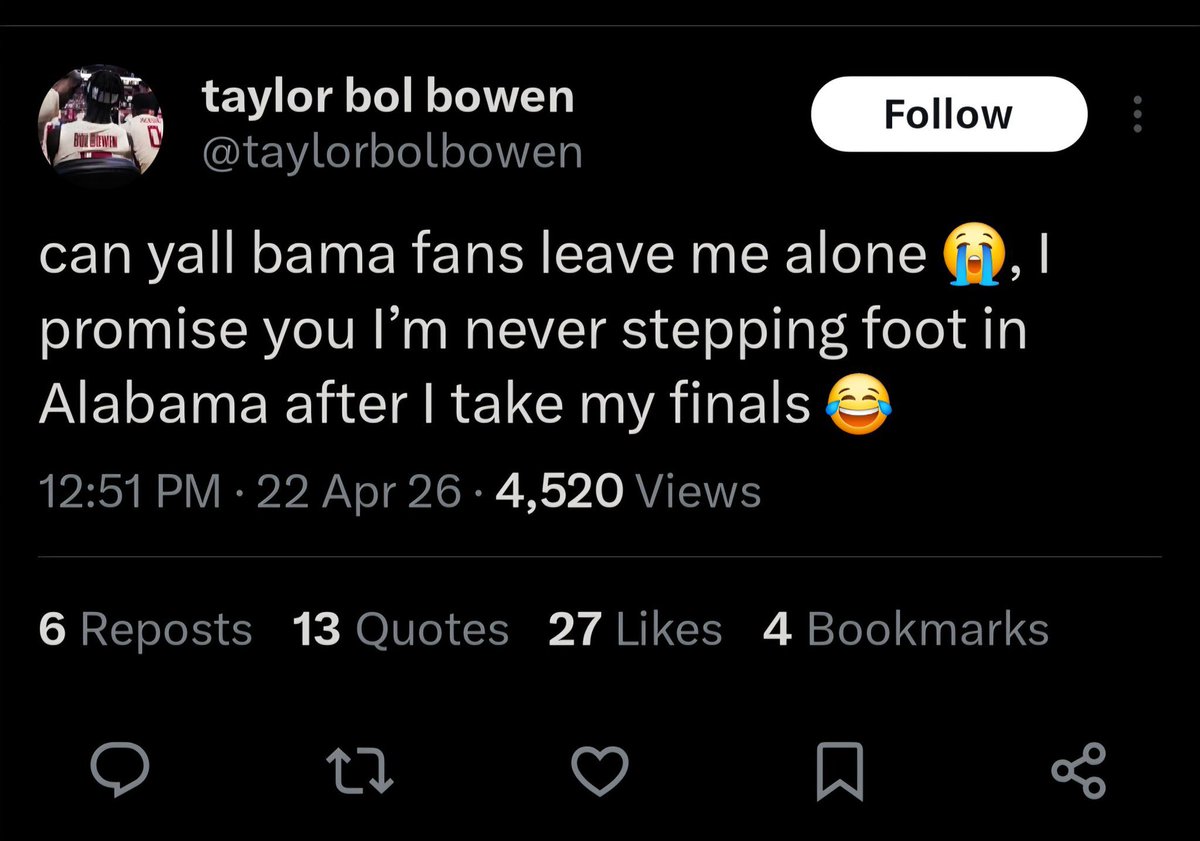Screen dimensions: 1200x841
Task: Tap the repost arrows icon
Action: point(362,769)
